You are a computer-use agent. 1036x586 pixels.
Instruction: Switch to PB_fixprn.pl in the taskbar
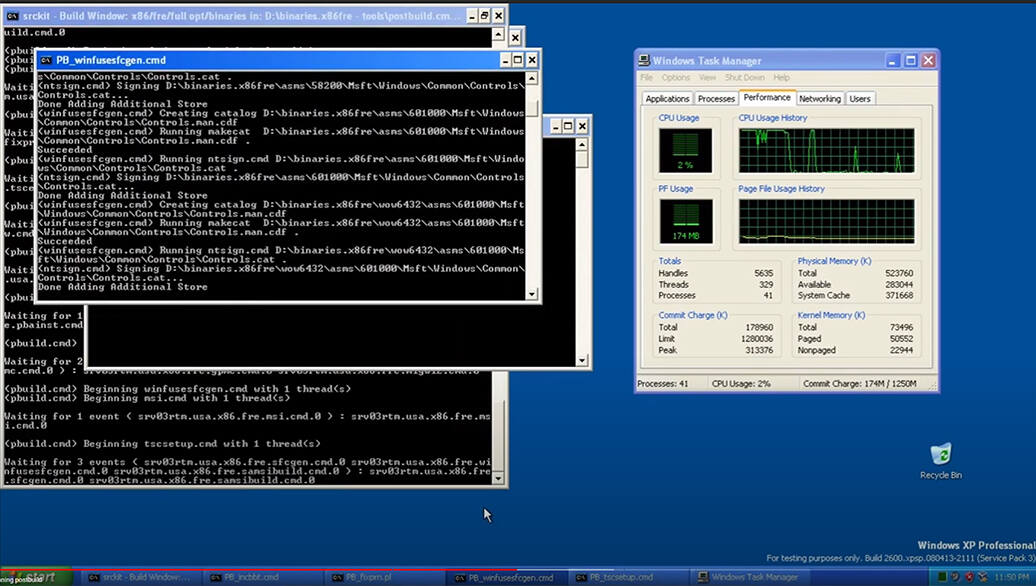383,577
